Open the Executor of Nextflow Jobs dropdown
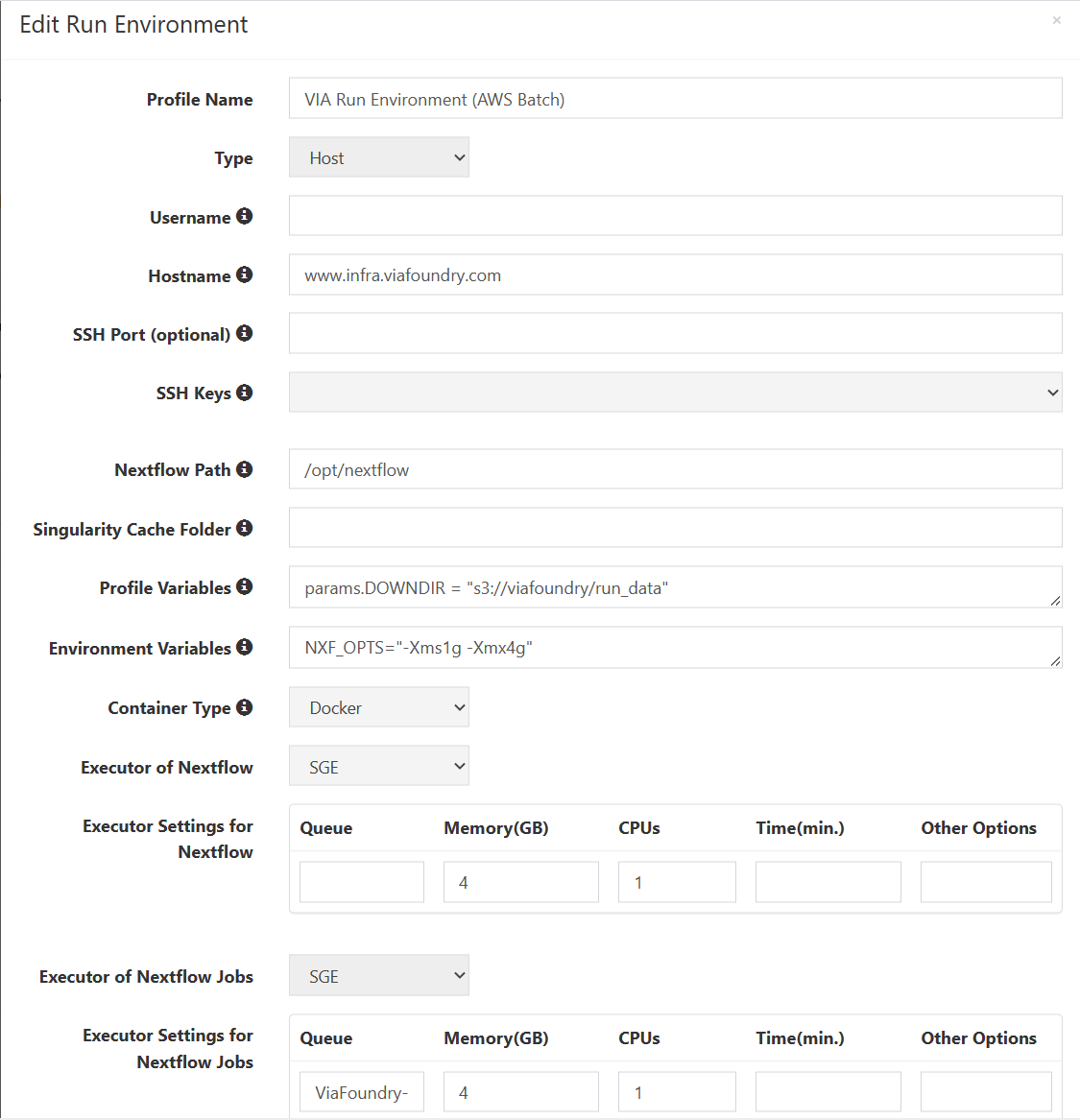Image resolution: width=1080 pixels, height=1120 pixels. coord(378,975)
